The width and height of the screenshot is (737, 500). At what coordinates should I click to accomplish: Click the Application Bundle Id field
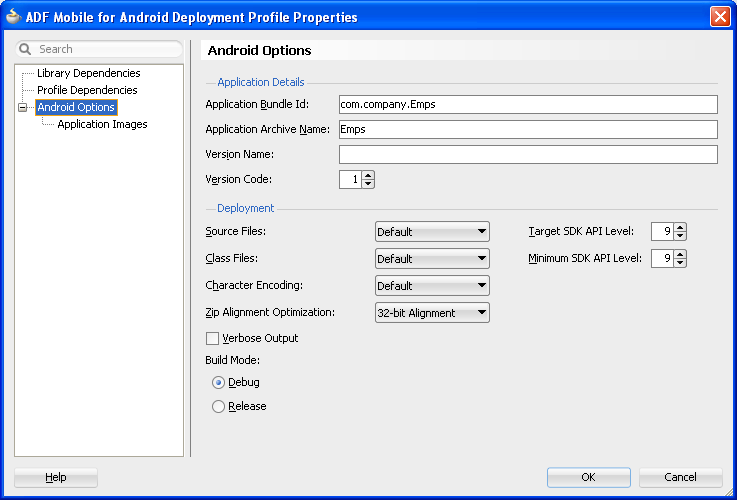click(528, 104)
